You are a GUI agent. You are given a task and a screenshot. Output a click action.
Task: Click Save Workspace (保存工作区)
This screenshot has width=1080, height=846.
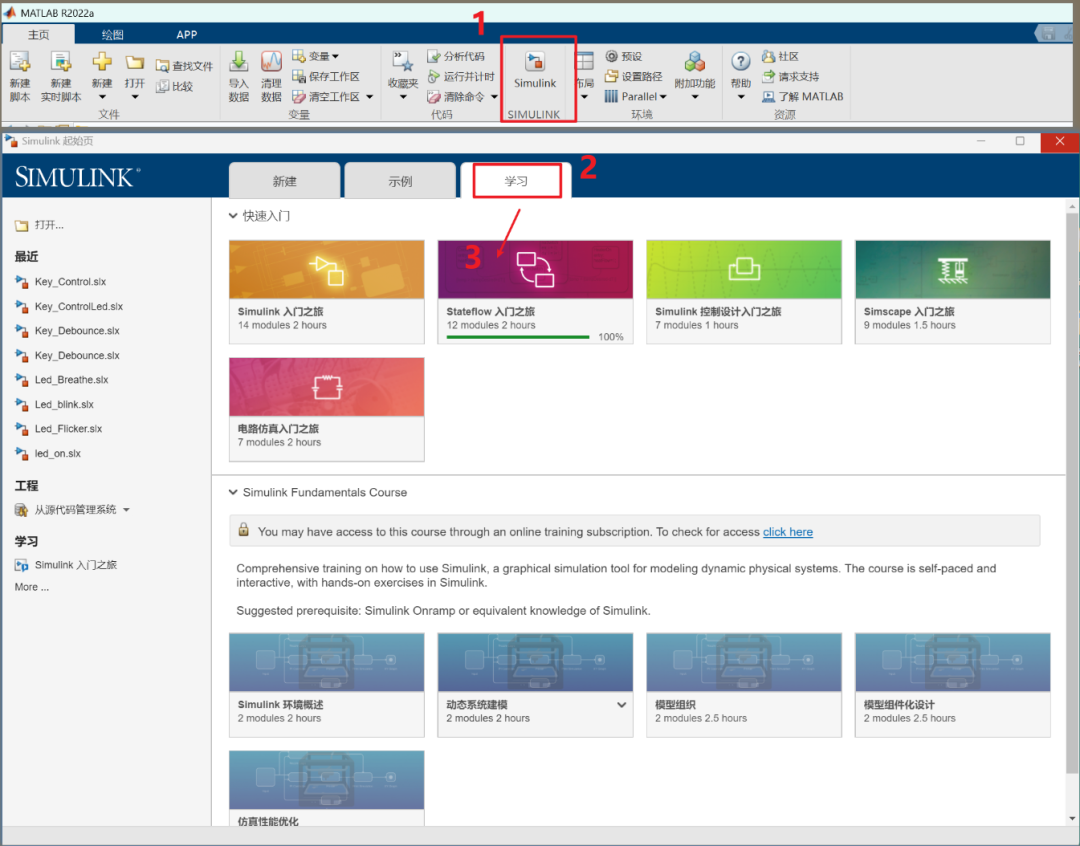[x=326, y=76]
